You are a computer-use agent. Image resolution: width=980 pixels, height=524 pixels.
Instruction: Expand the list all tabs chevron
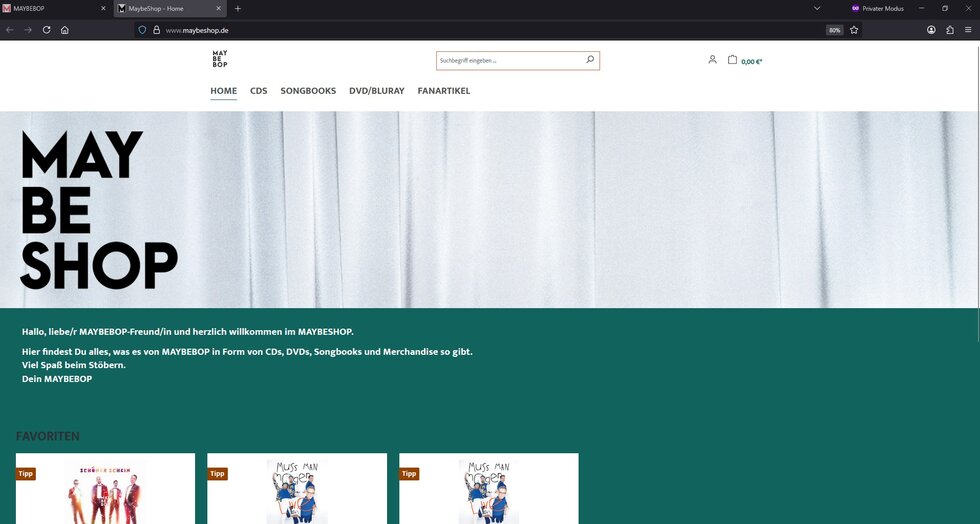coord(816,9)
